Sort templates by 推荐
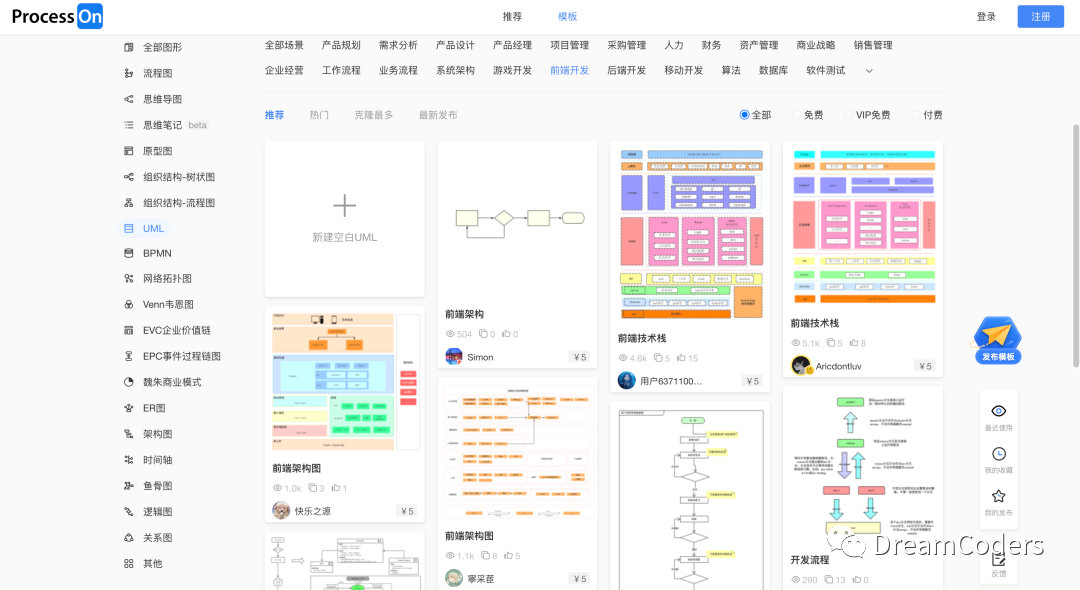Viewport: 1080px width, 590px height. coord(274,115)
